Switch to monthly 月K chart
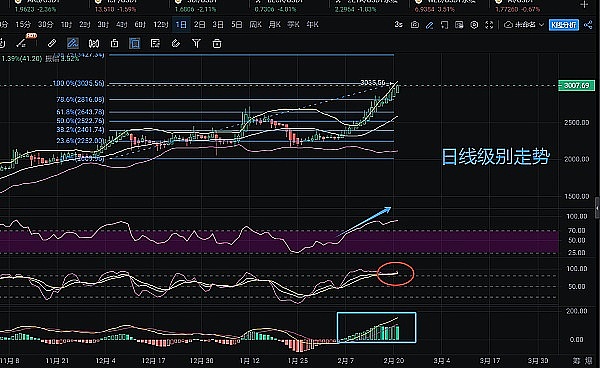Screen dimensions: 600x368 click(274, 25)
